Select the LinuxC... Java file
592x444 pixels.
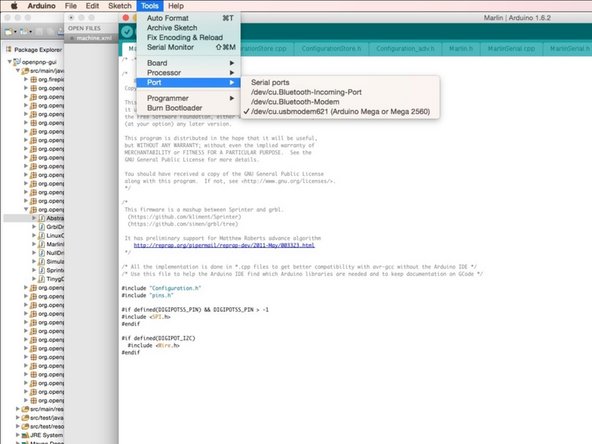pos(55,236)
